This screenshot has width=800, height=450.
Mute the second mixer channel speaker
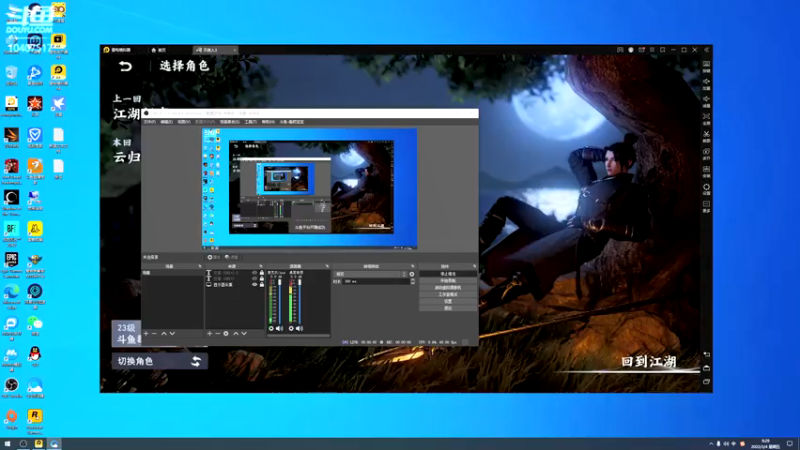pos(299,329)
